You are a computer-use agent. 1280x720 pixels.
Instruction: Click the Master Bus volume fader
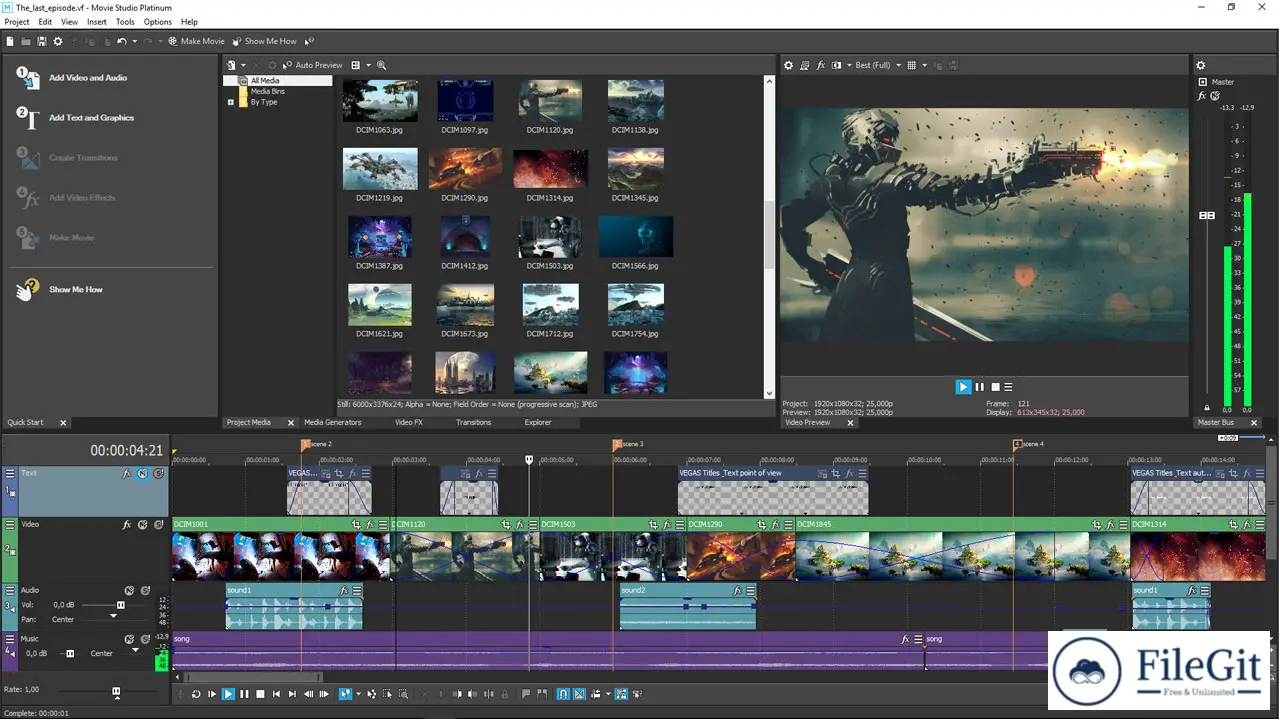pyautogui.click(x=1207, y=215)
